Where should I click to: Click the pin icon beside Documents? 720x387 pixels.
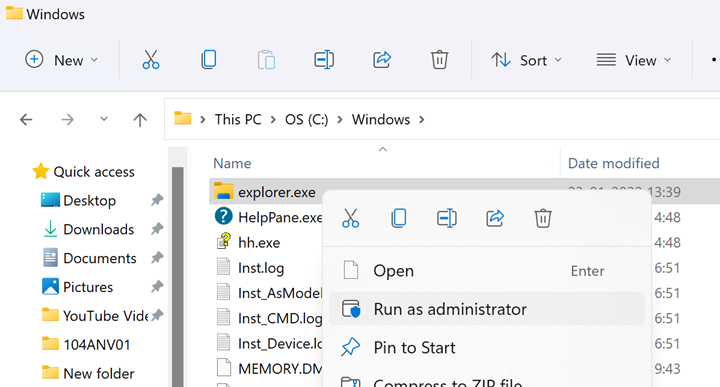157,258
